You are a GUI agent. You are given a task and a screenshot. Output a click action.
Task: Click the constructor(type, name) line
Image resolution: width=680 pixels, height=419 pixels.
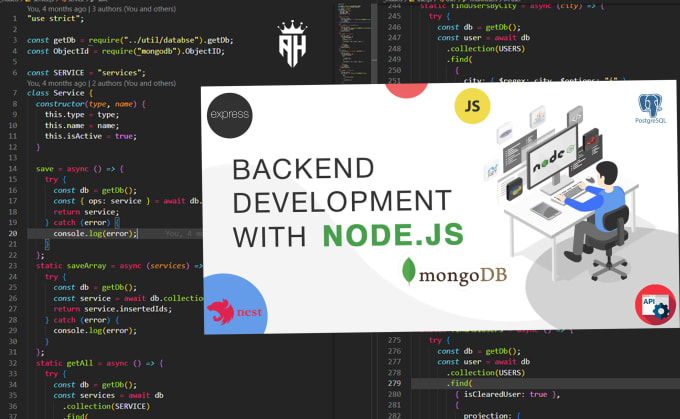[x=91, y=104]
